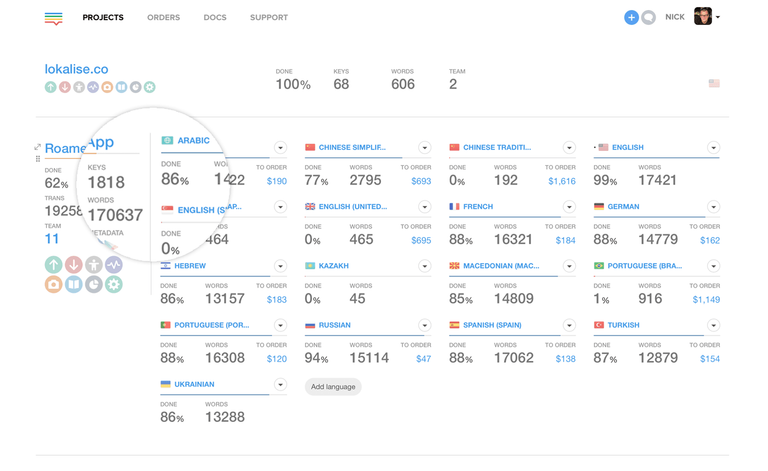Click expand arrows icon beside Roame App
The width and height of the screenshot is (768, 471).
pos(37,147)
